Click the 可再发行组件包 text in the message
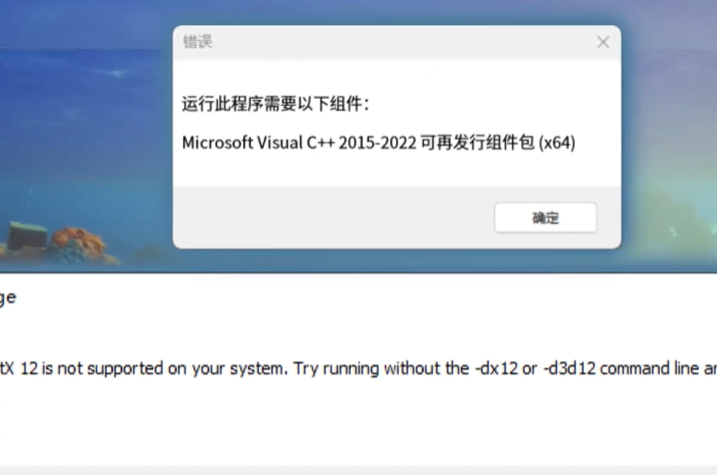The image size is (717, 475). 477,143
